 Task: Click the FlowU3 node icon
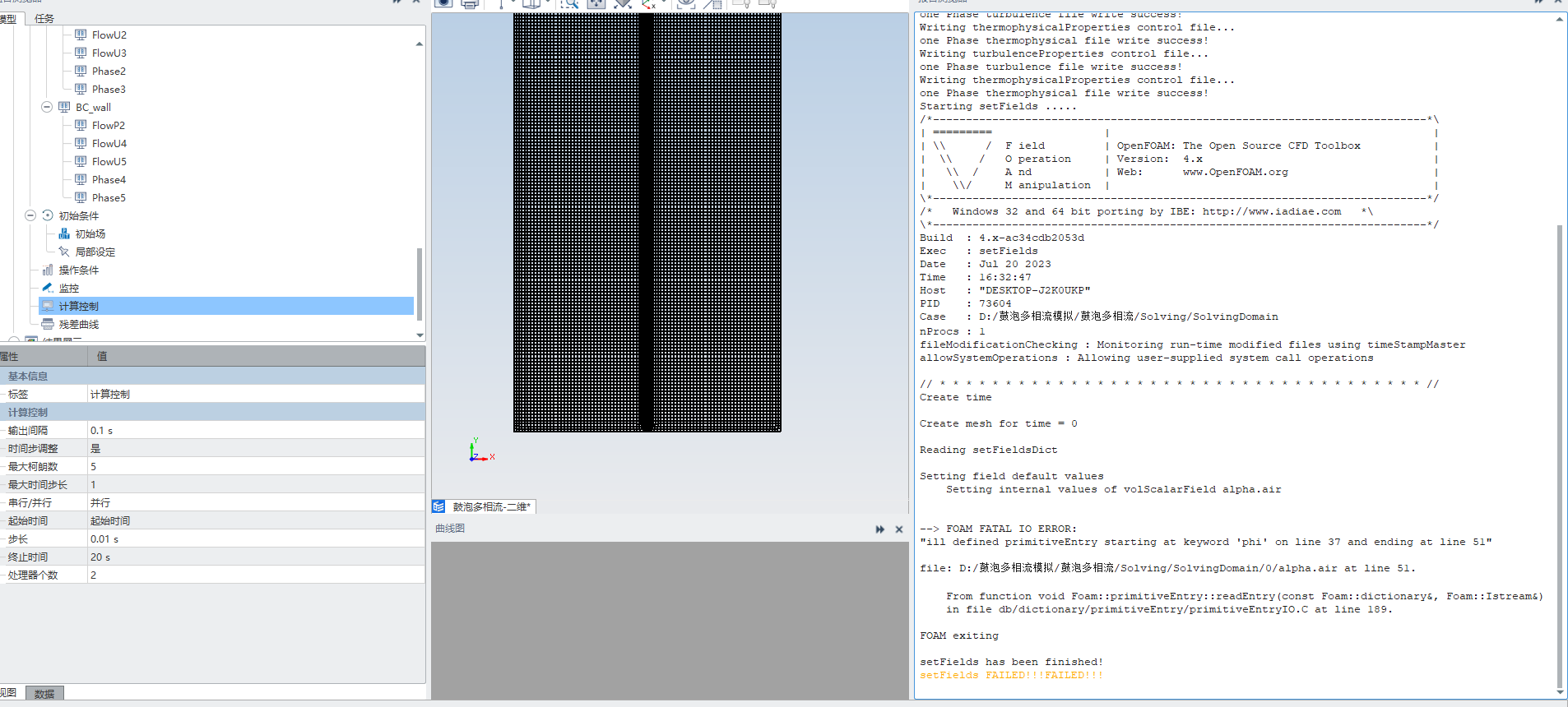coord(81,53)
